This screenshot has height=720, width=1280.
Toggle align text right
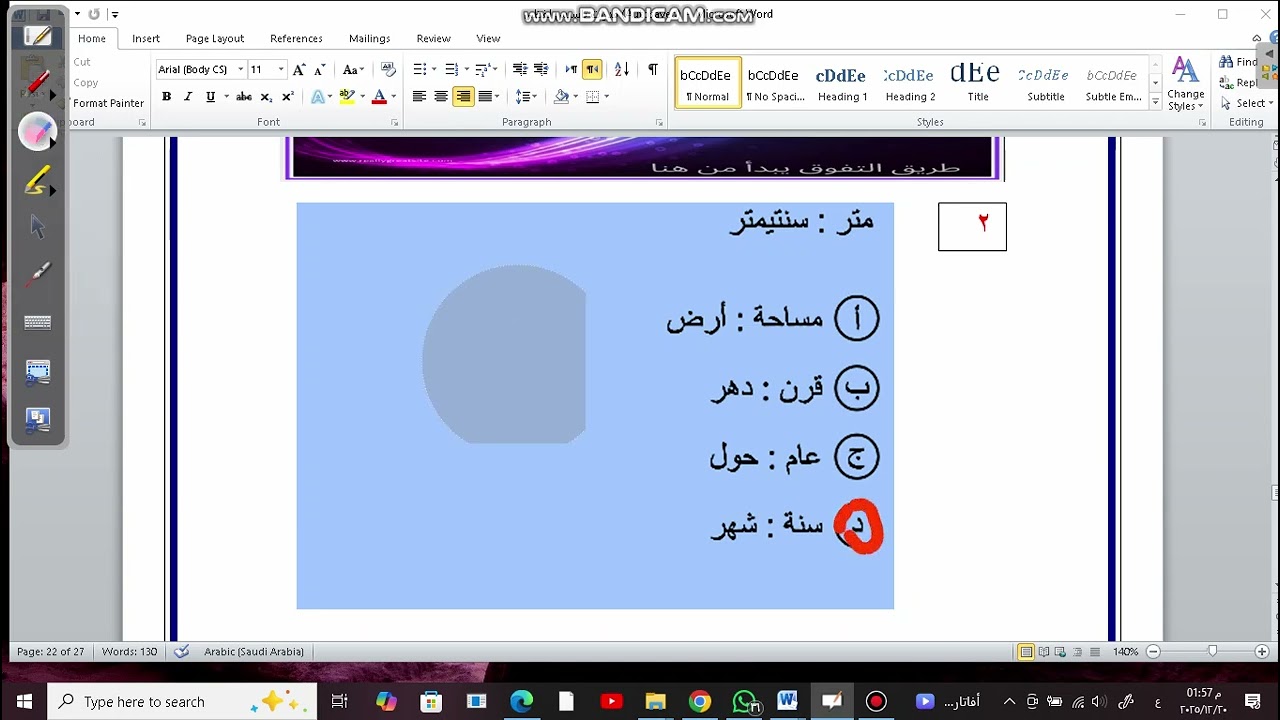click(463, 97)
